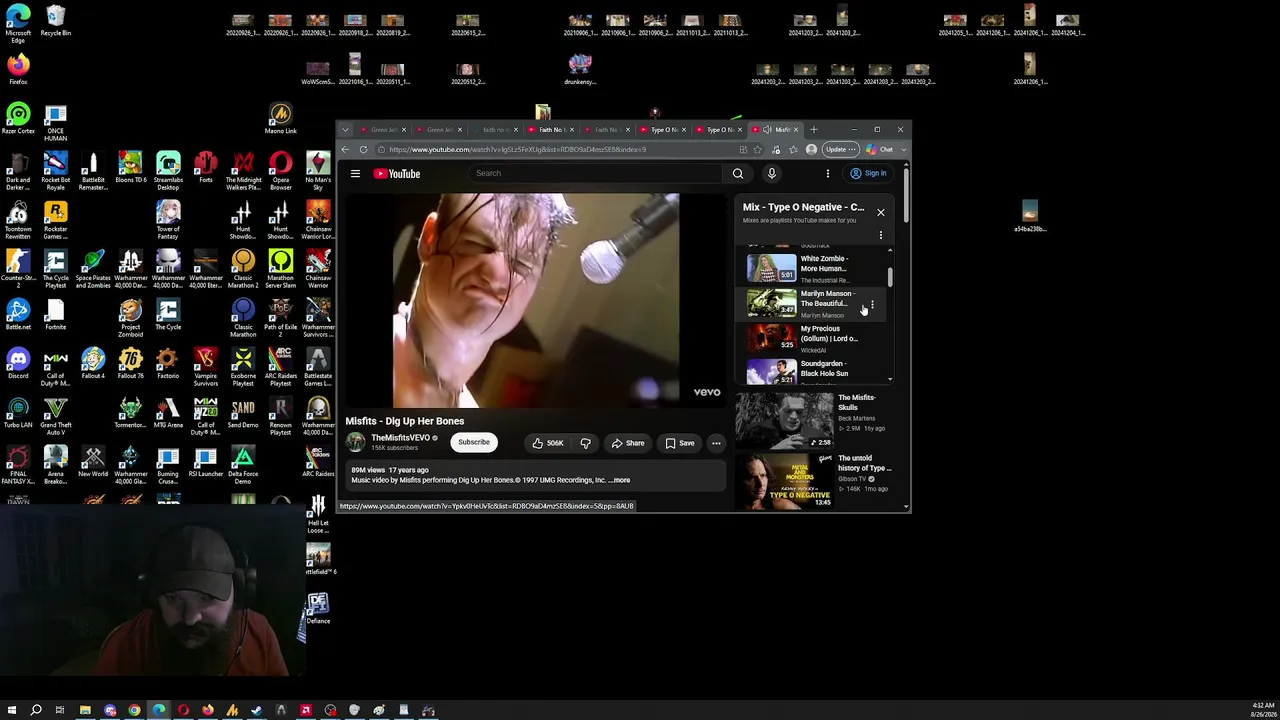Open The untold history of Type O video
This screenshot has width=1280, height=720.
point(814,481)
